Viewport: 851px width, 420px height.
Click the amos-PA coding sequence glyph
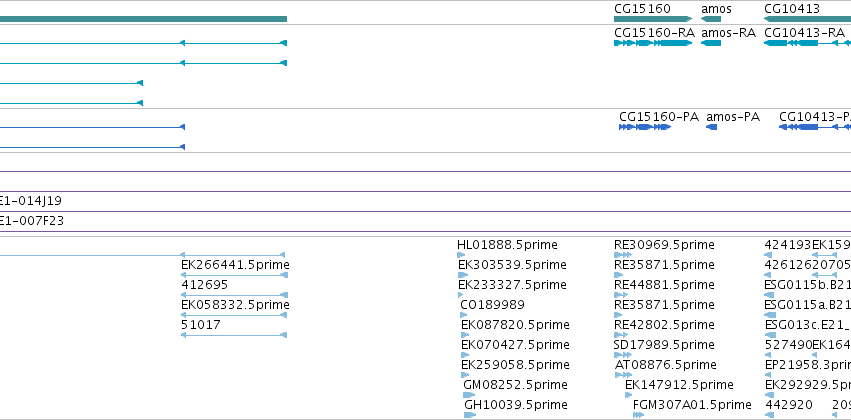[712, 127]
